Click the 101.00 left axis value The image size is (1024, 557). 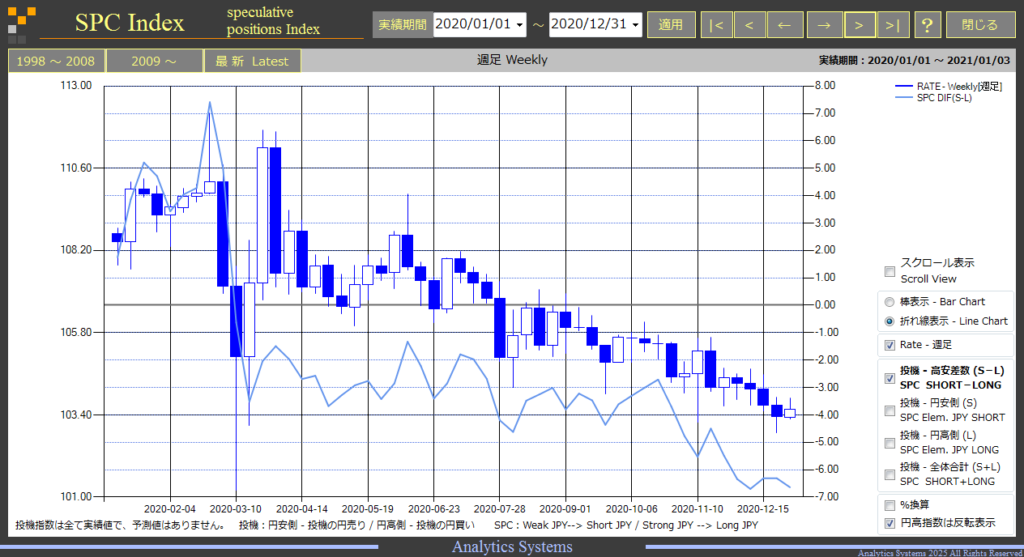pos(76,496)
